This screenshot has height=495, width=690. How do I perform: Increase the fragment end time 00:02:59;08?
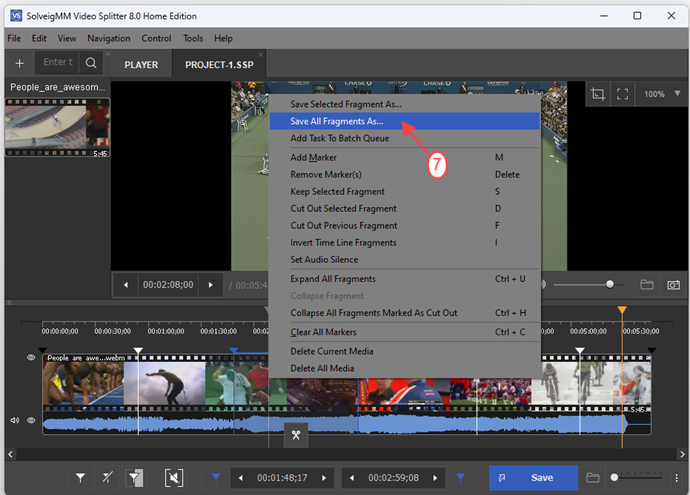(x=435, y=478)
